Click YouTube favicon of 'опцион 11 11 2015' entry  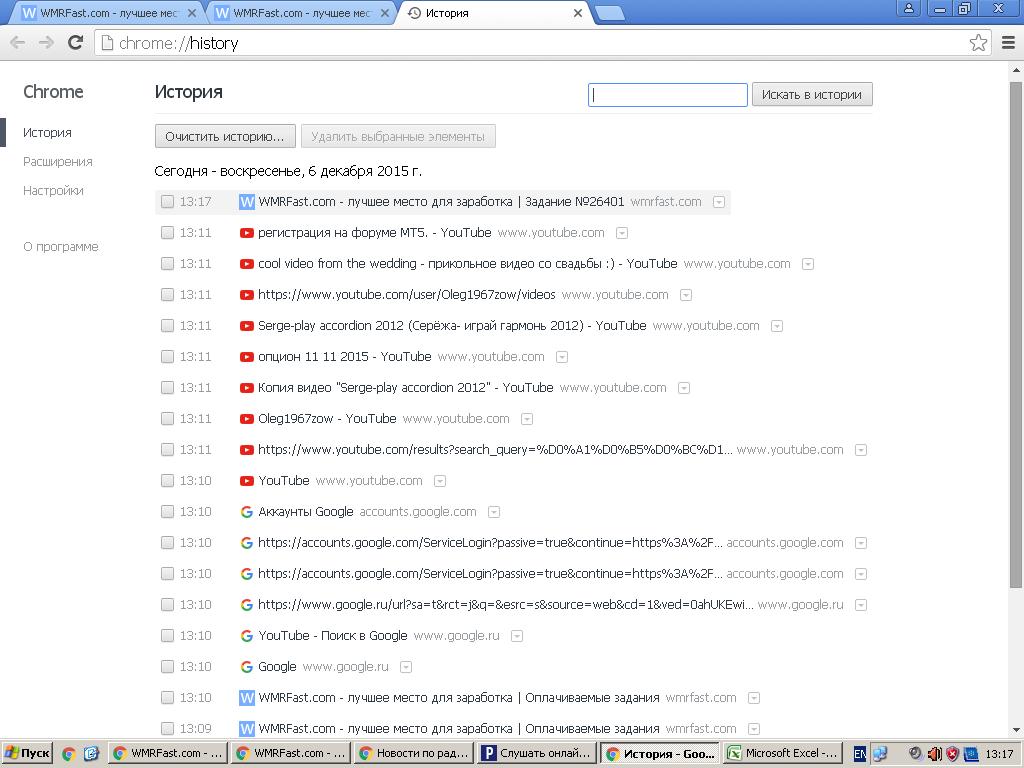tap(246, 357)
